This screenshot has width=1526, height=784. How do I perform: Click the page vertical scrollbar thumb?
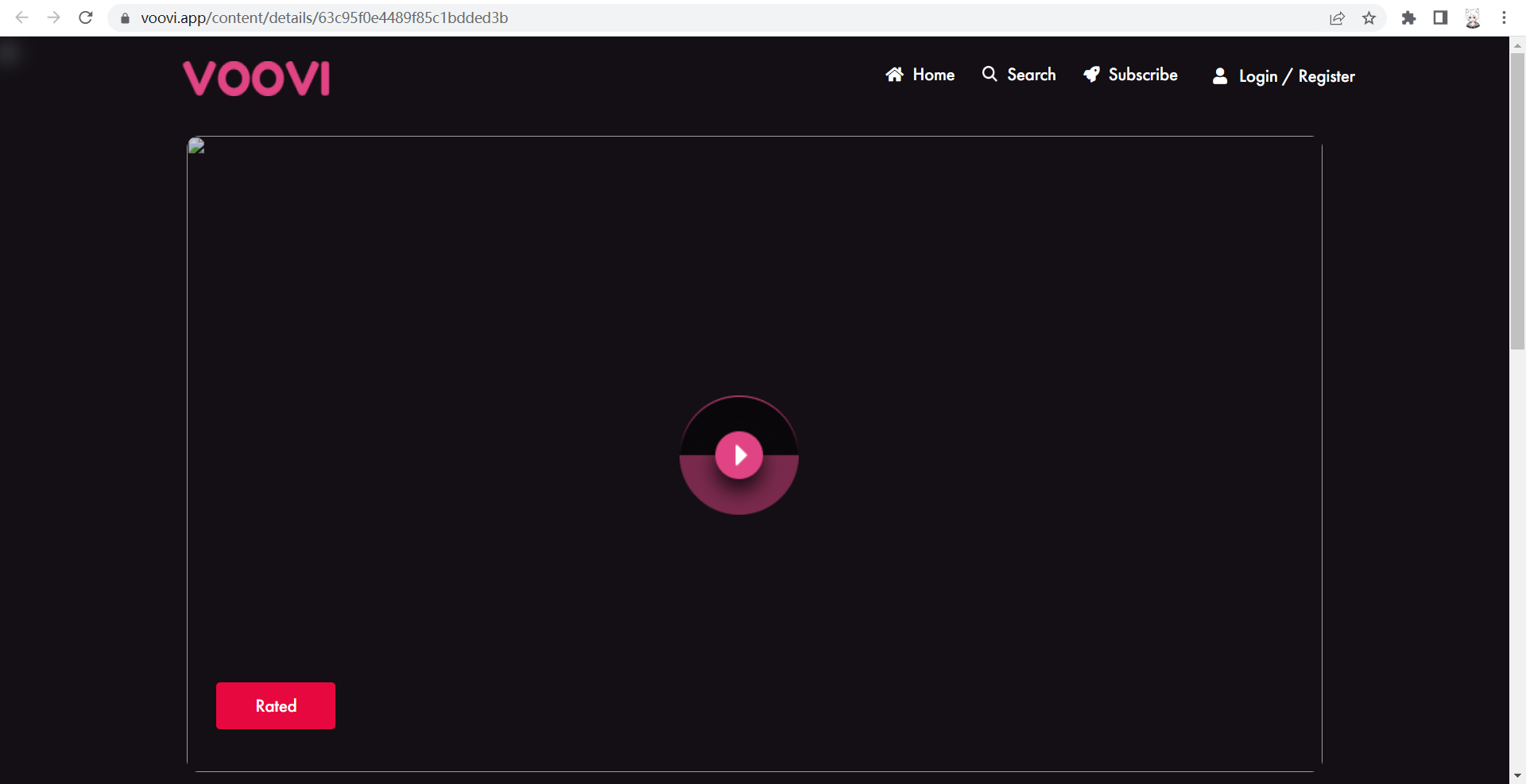pos(1517,202)
